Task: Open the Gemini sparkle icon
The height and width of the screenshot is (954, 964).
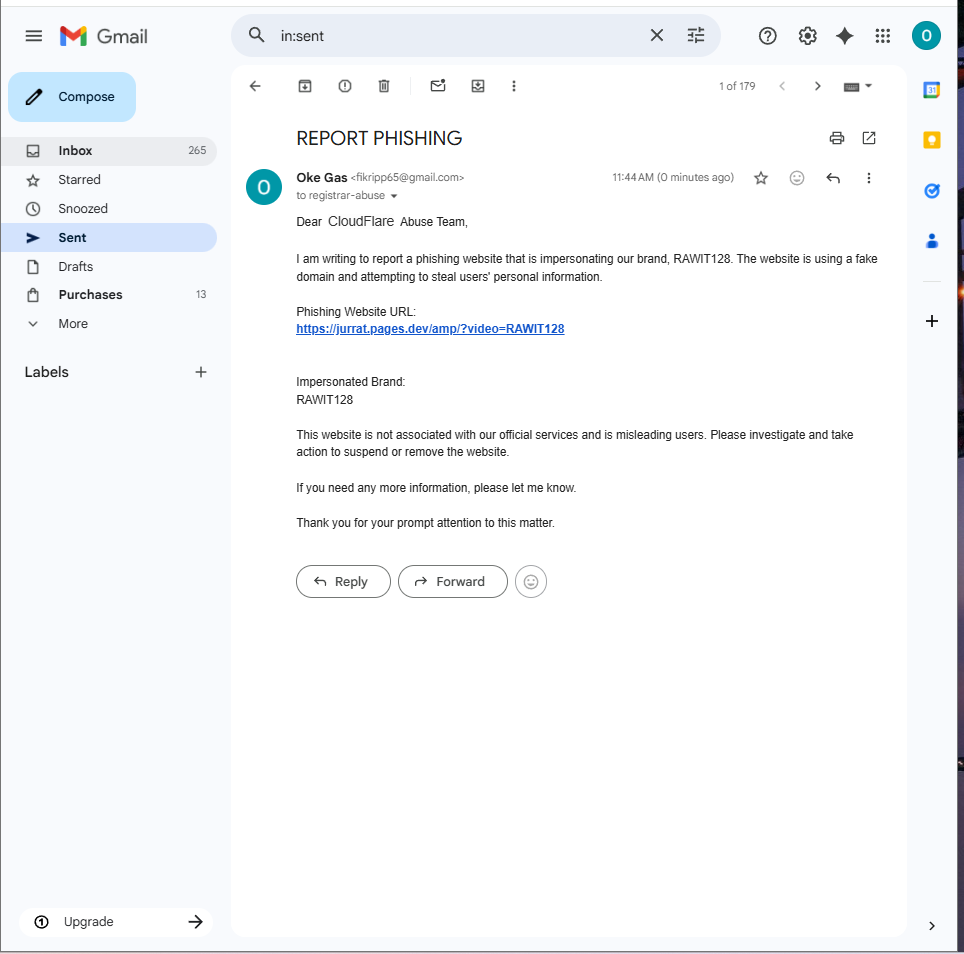Action: [845, 36]
